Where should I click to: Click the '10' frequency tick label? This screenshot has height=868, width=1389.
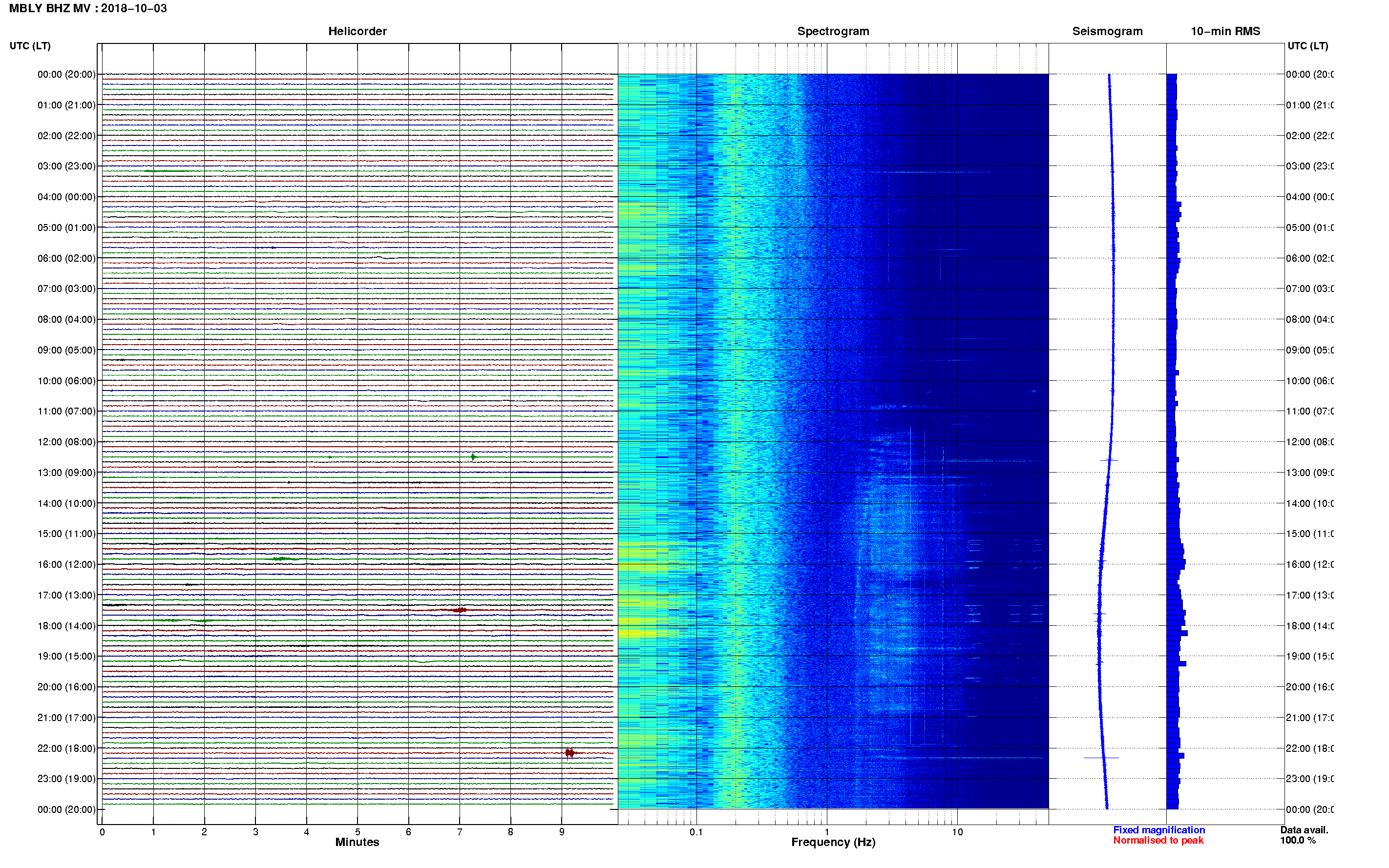(957, 832)
